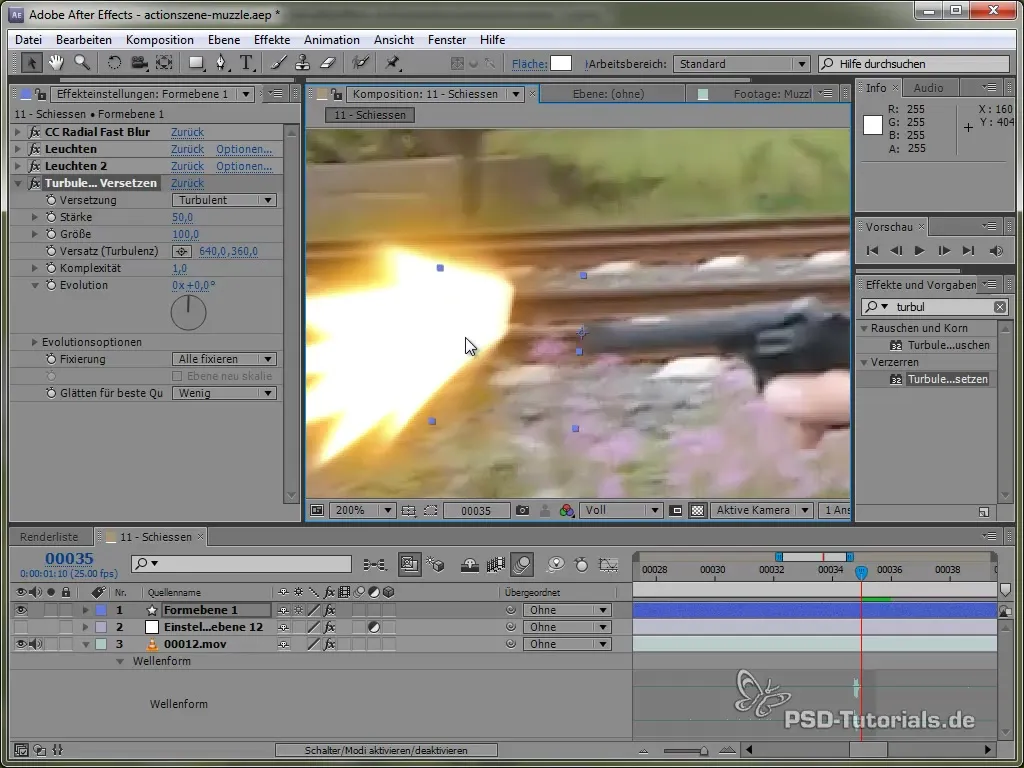Viewport: 1024px width, 768px height.
Task: Open the graph editor icon in timeline
Action: pyautogui.click(x=608, y=564)
